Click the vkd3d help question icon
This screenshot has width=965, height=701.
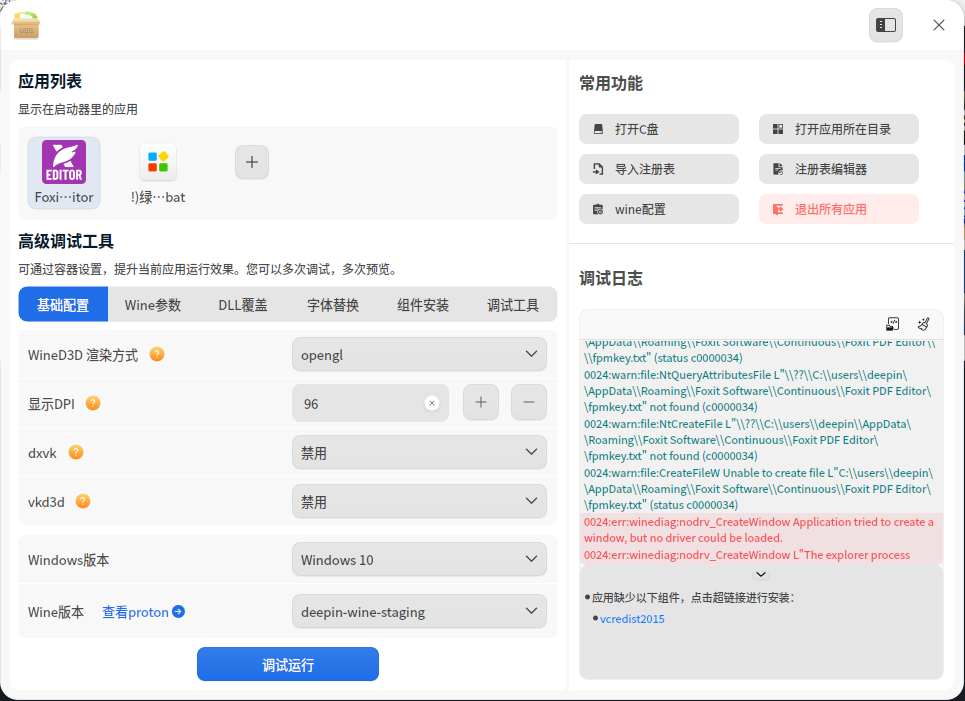pos(83,501)
